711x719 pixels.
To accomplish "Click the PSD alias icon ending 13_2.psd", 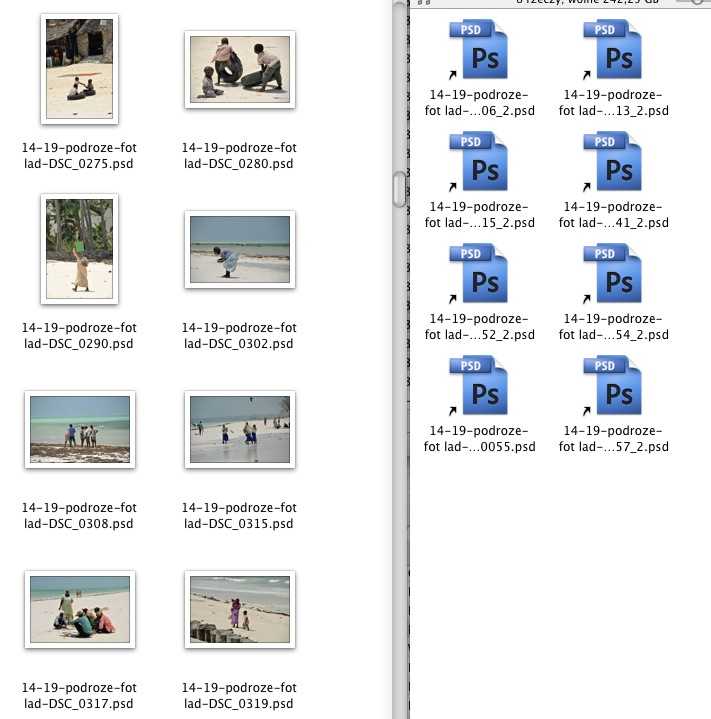I will click(612, 50).
